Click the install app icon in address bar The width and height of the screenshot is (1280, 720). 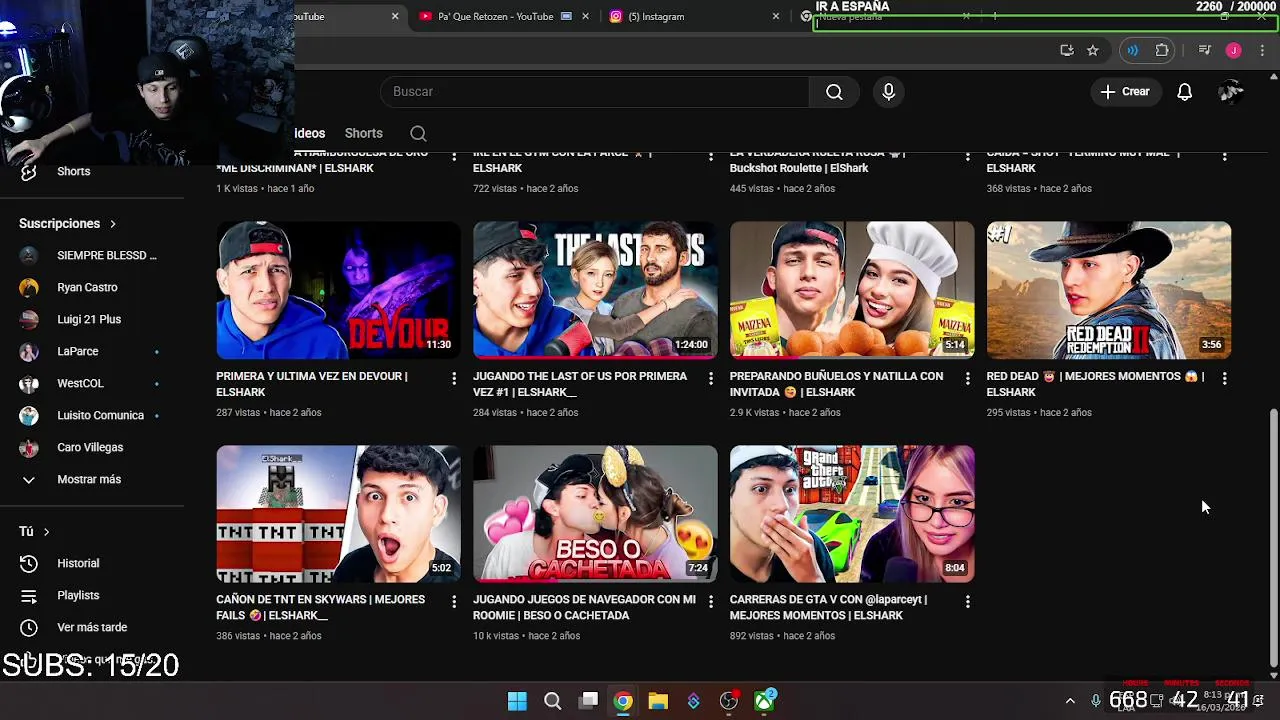pyautogui.click(x=1067, y=50)
